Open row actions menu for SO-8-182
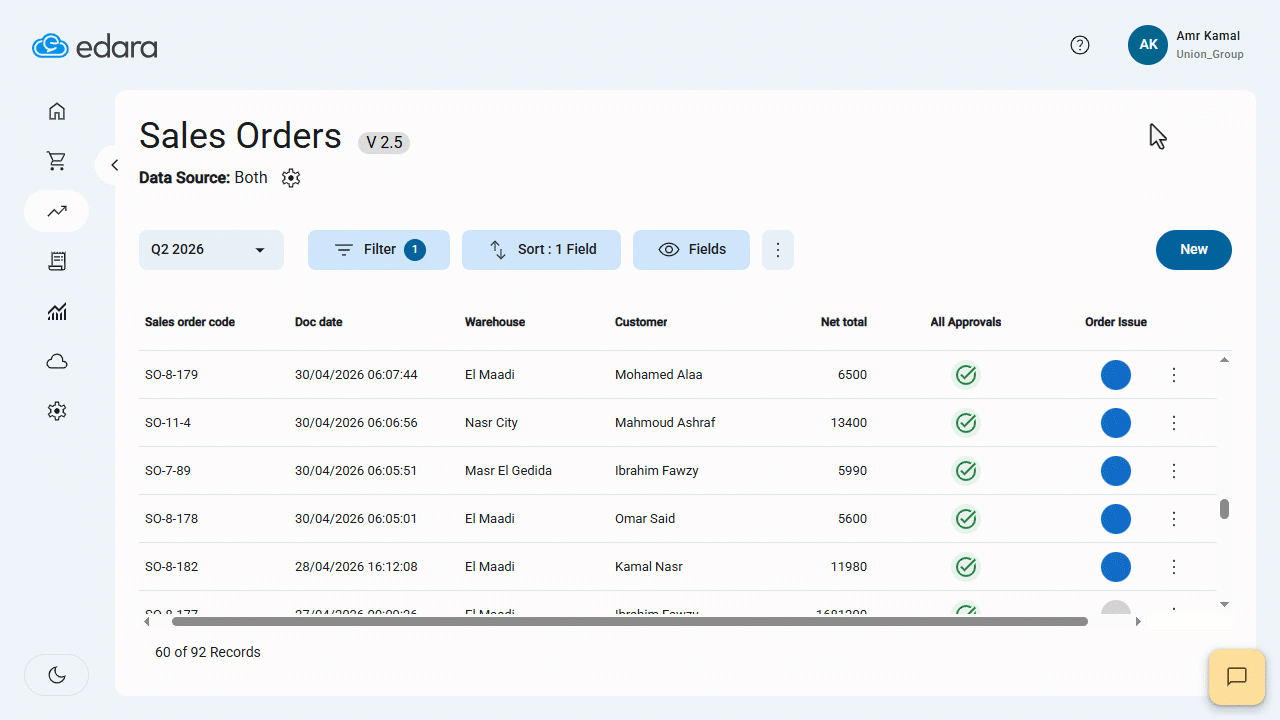This screenshot has height=720, width=1280. [x=1174, y=567]
